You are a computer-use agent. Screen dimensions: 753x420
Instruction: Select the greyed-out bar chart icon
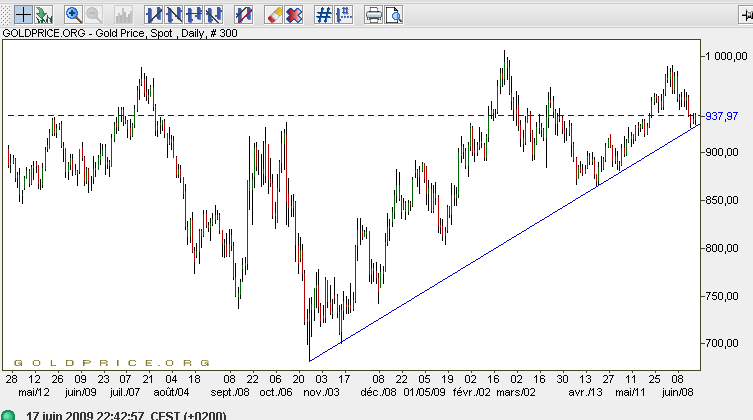124,15
